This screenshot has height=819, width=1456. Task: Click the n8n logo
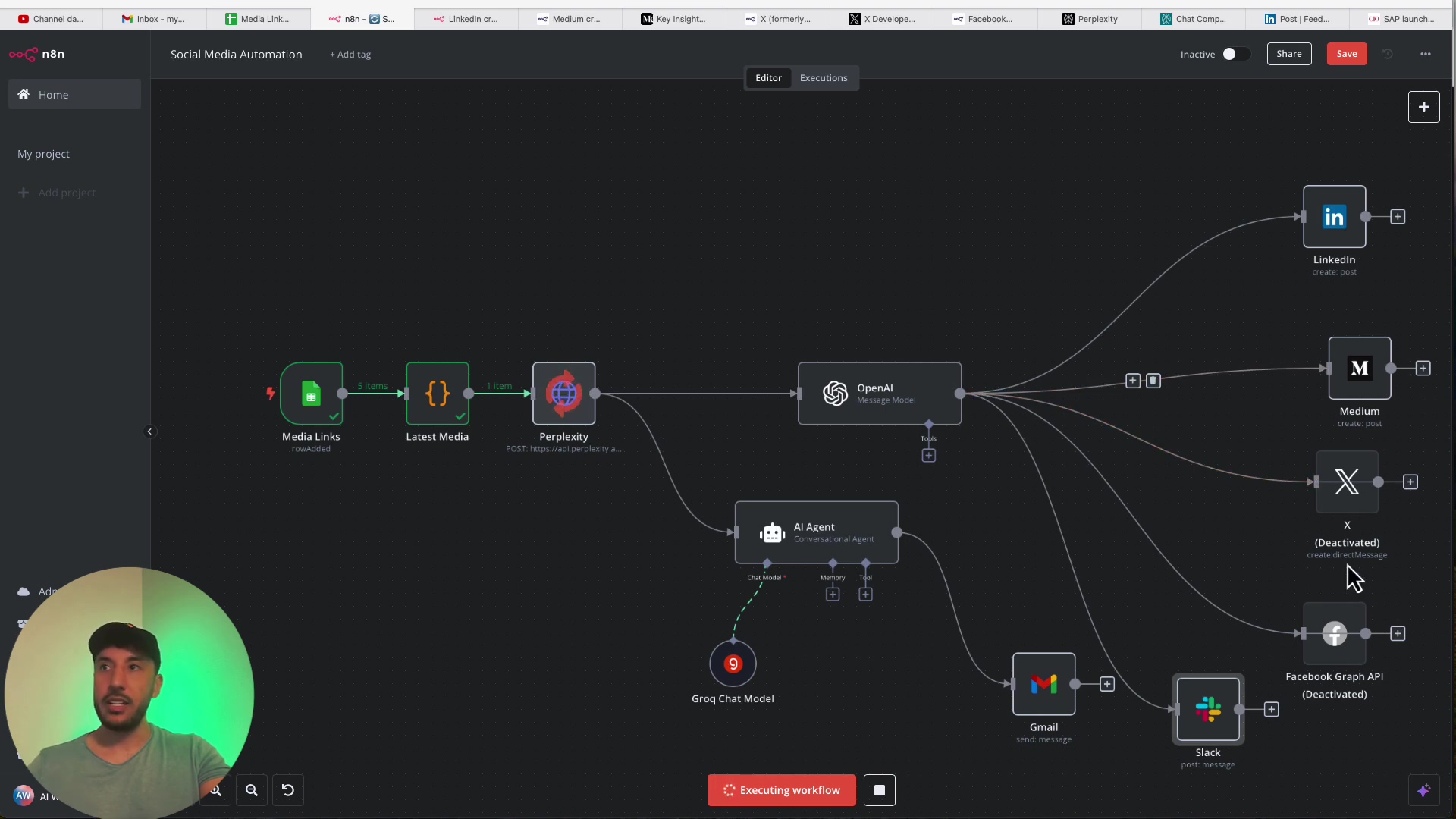click(x=36, y=54)
